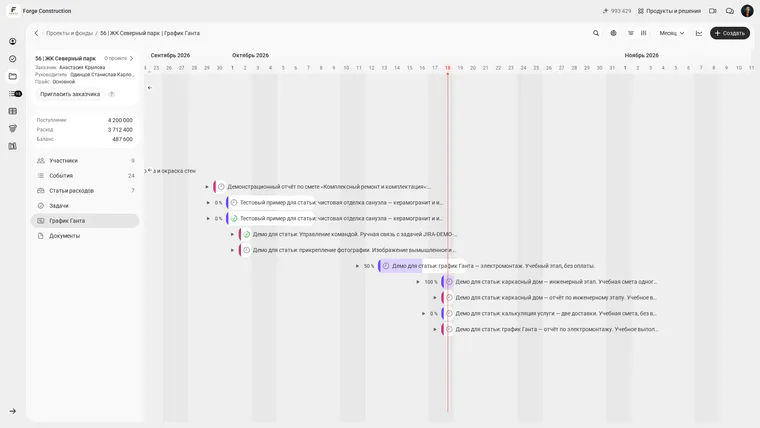Click the Создать button

coord(729,33)
